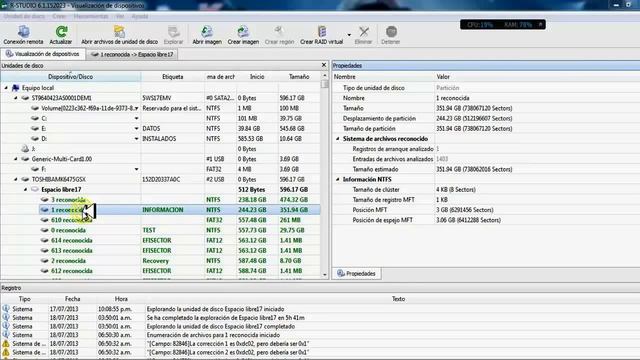The image size is (640, 360).
Task: Click the Crear RAID virtual icon
Action: click(322, 31)
